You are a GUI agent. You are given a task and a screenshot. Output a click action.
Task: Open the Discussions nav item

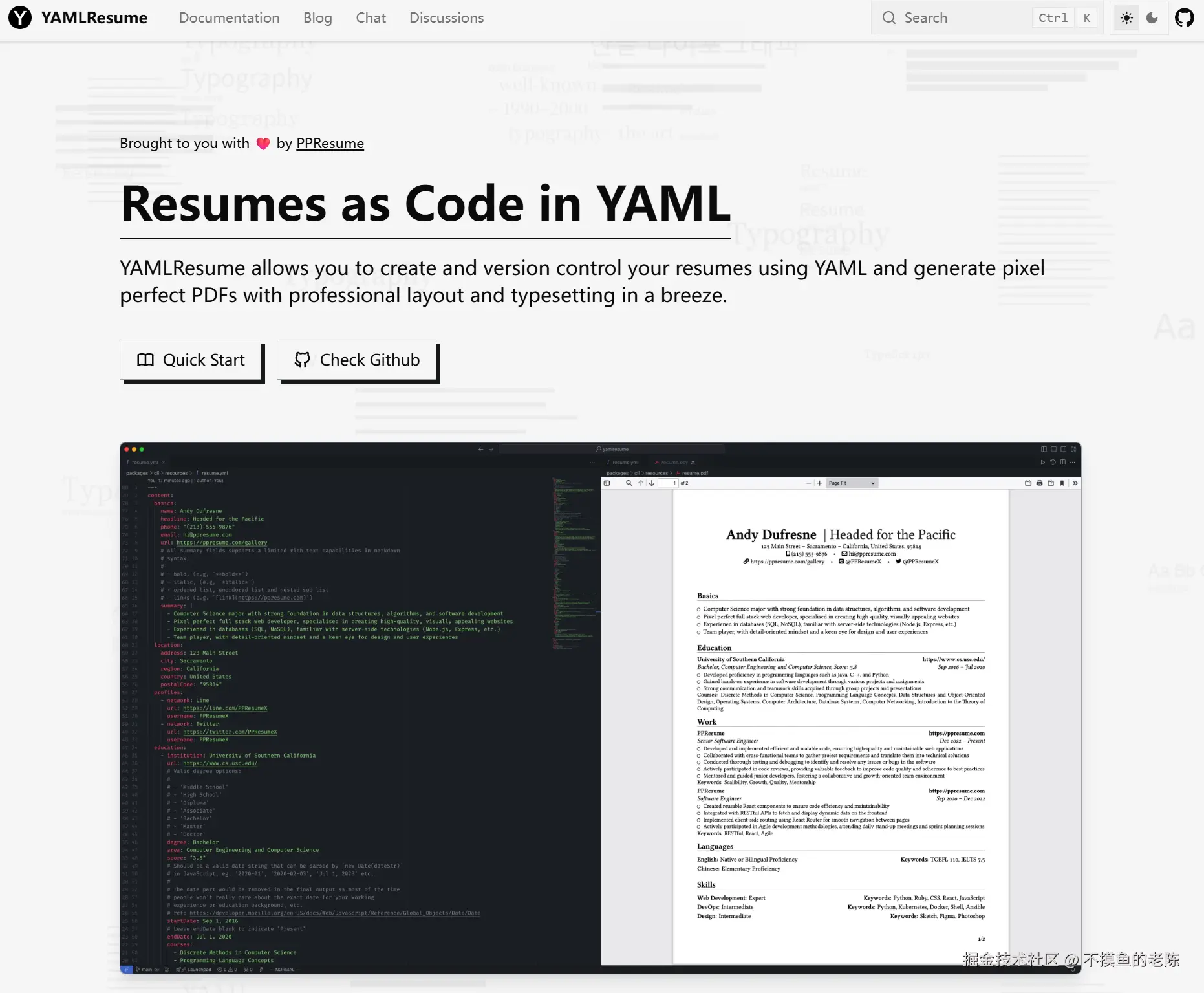[x=446, y=17]
